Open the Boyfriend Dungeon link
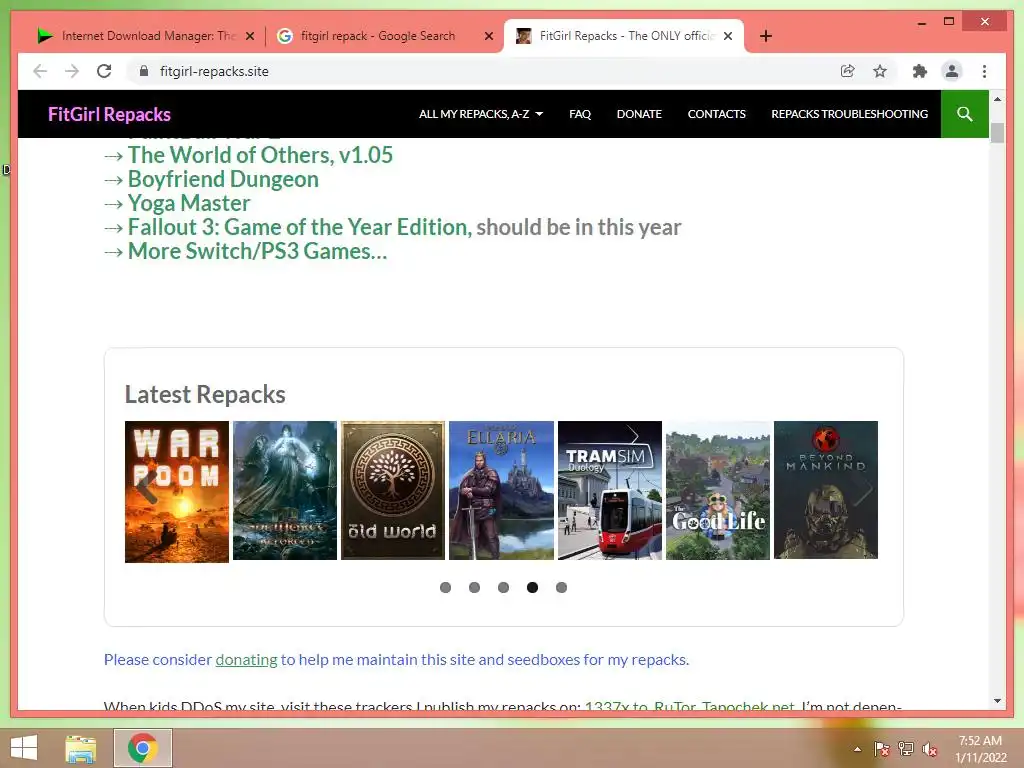This screenshot has width=1024, height=768. point(223,180)
